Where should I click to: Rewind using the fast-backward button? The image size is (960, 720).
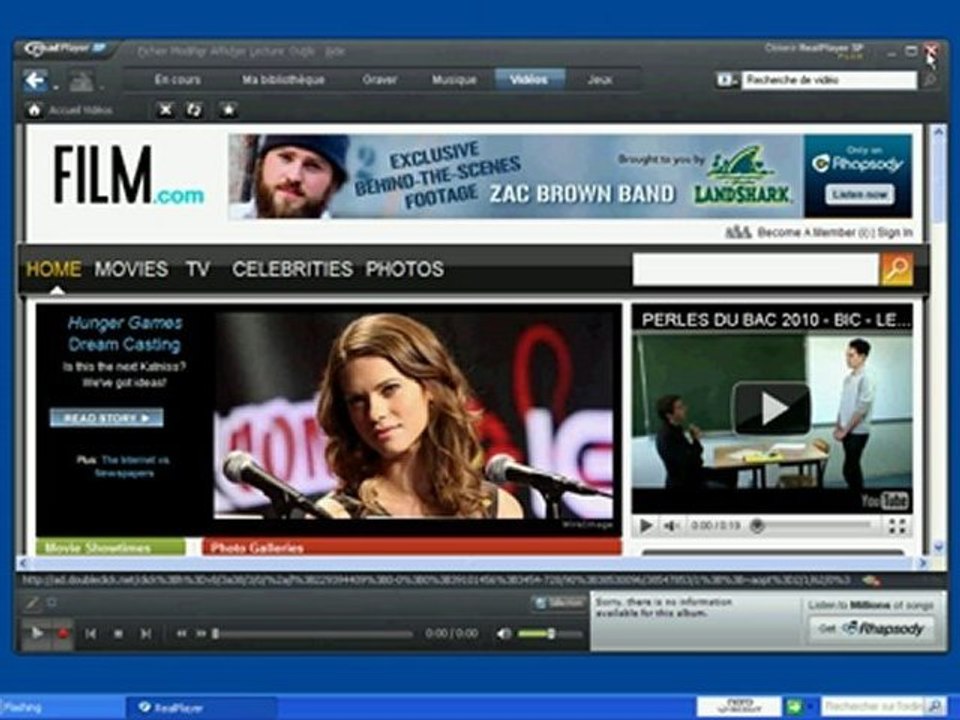point(181,634)
